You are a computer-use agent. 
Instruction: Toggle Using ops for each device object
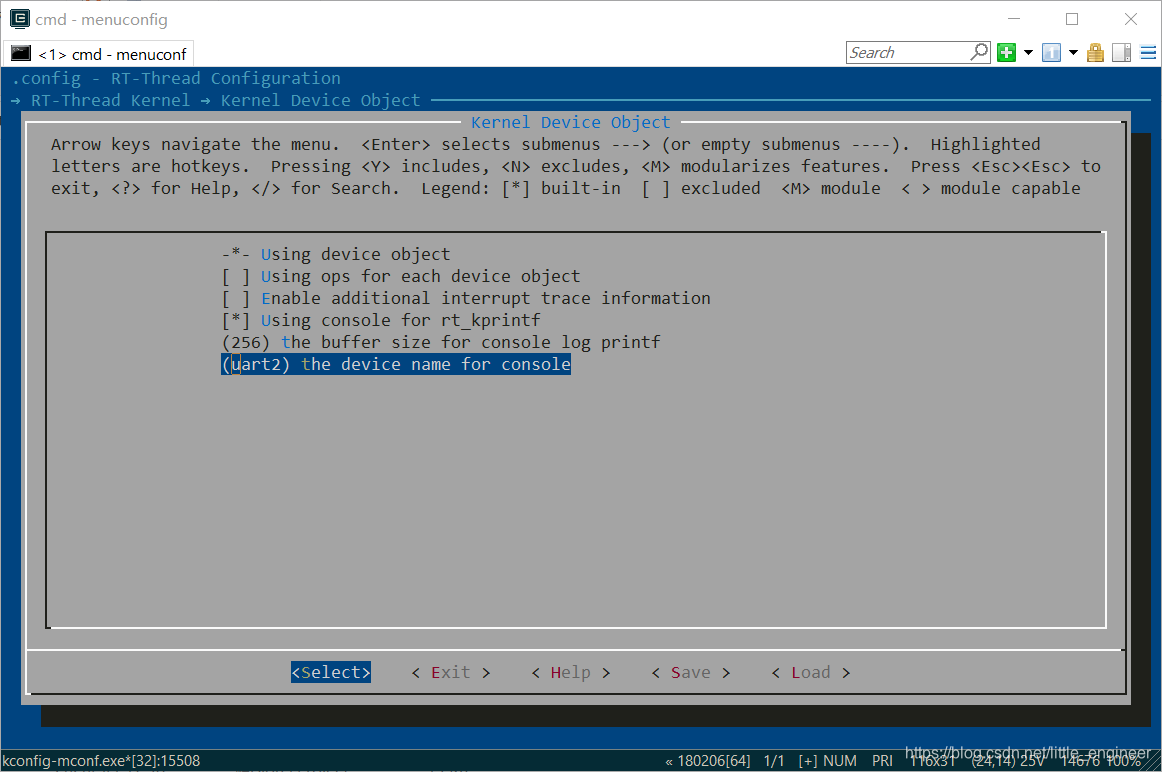(x=401, y=276)
